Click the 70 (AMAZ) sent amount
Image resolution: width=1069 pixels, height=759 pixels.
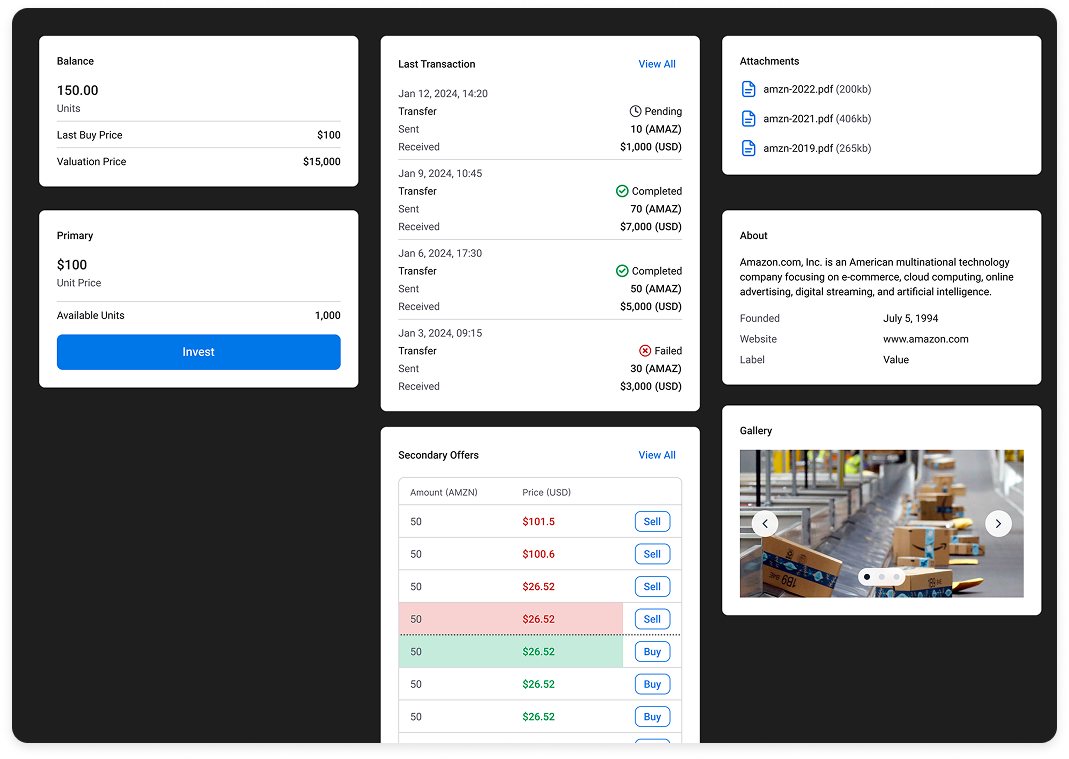655,209
